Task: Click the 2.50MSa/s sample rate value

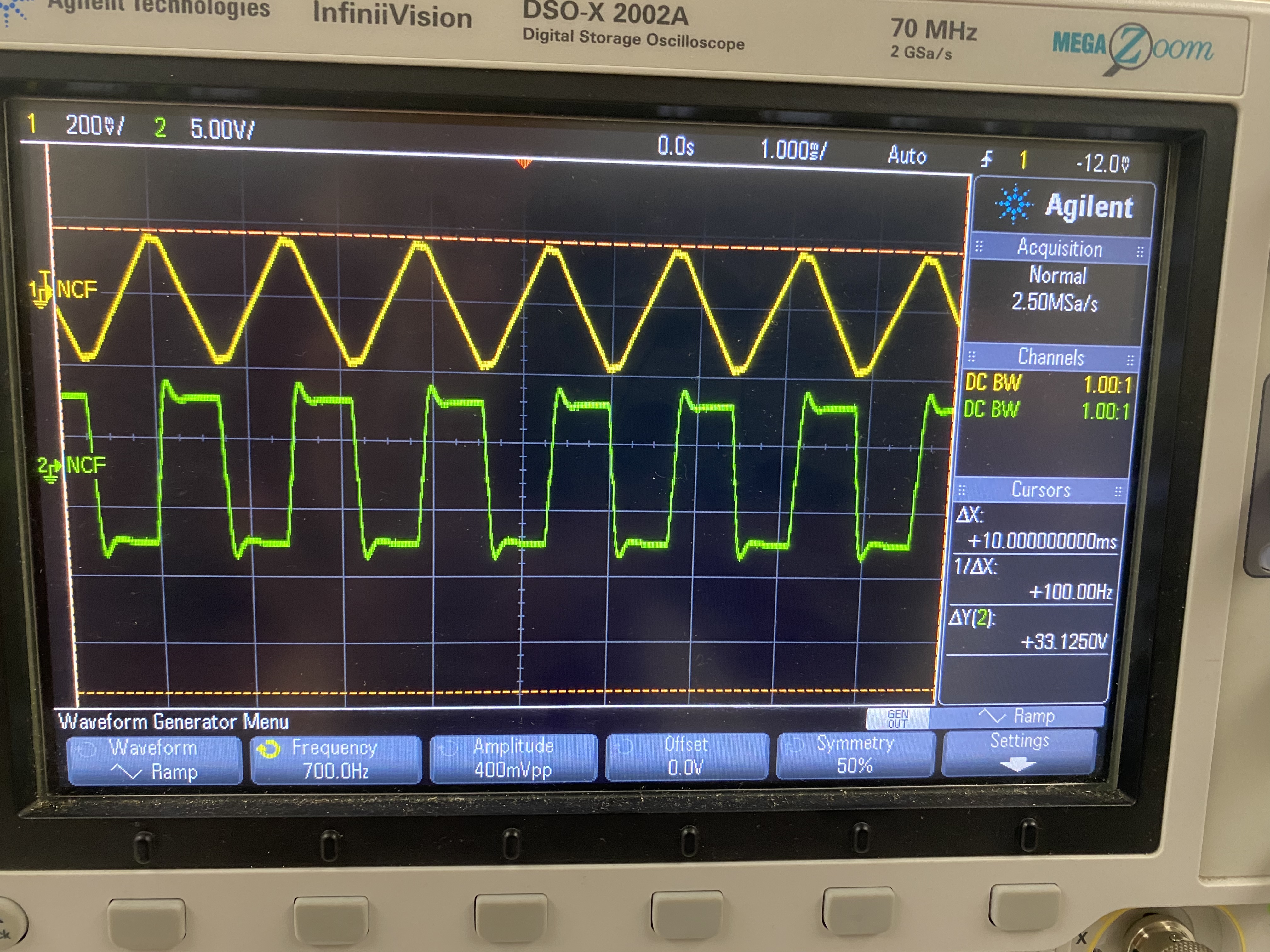Action: 1055,302
